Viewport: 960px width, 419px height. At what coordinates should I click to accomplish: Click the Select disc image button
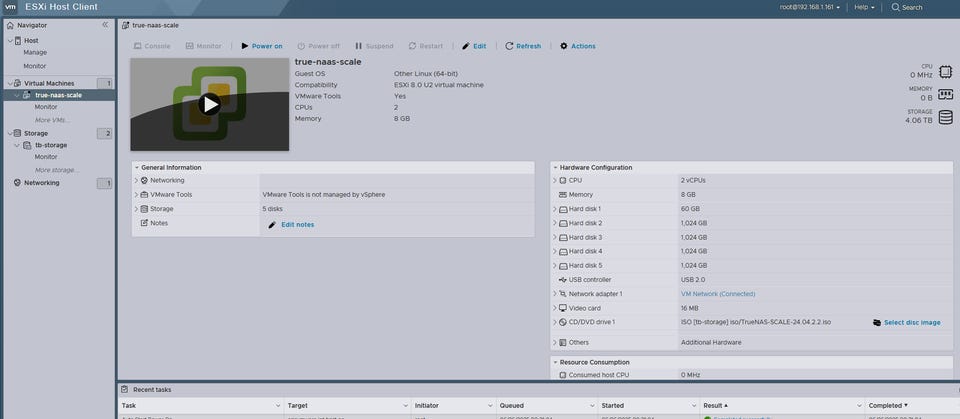pyautogui.click(x=906, y=322)
